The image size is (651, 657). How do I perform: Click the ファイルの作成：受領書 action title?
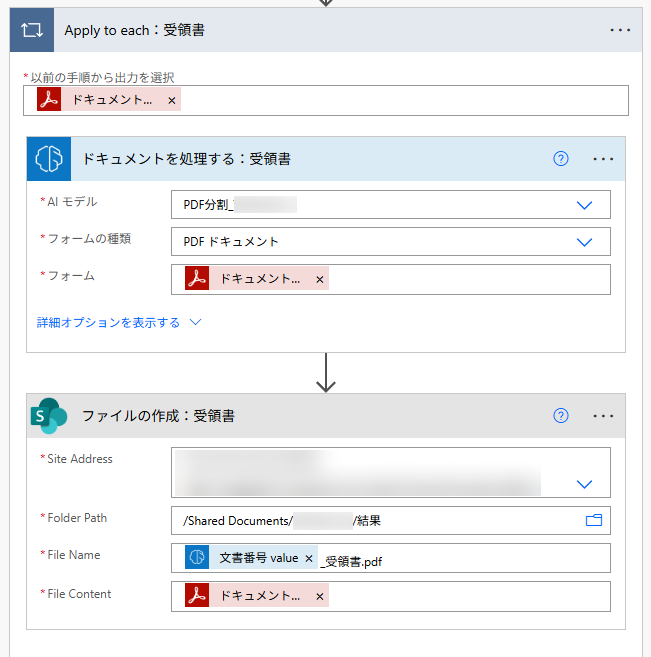[158, 416]
